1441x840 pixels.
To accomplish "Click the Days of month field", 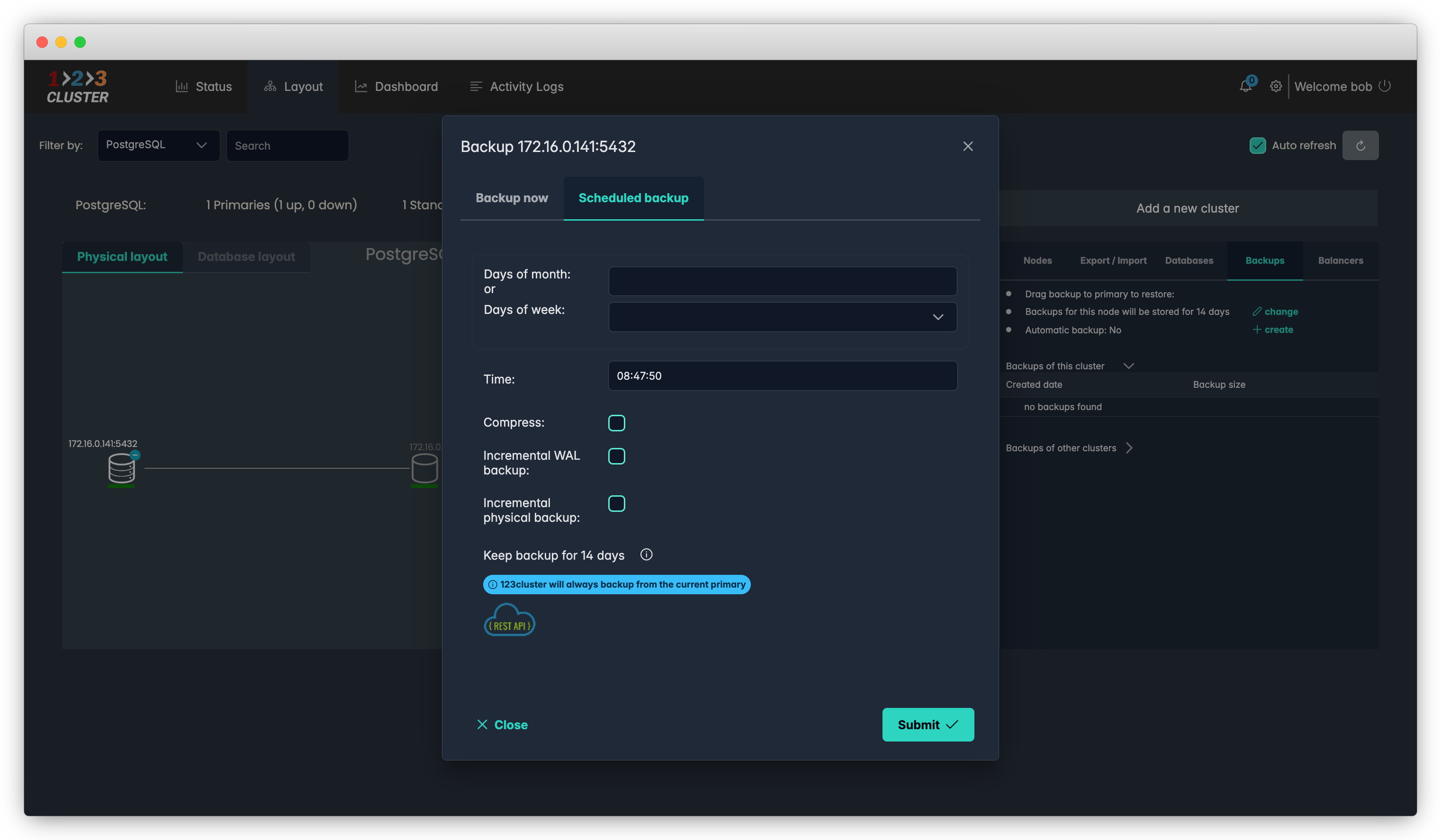I will pos(782,281).
